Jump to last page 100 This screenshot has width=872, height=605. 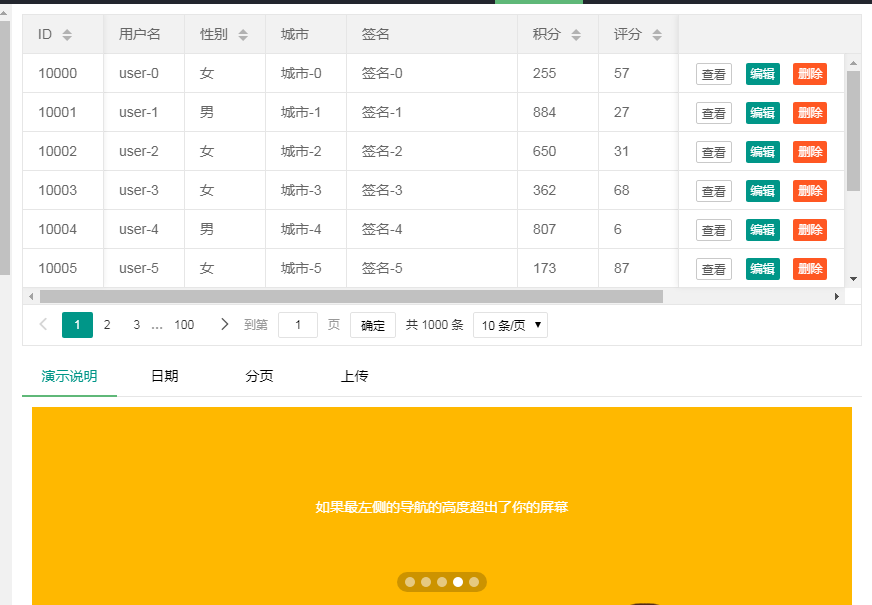point(184,325)
